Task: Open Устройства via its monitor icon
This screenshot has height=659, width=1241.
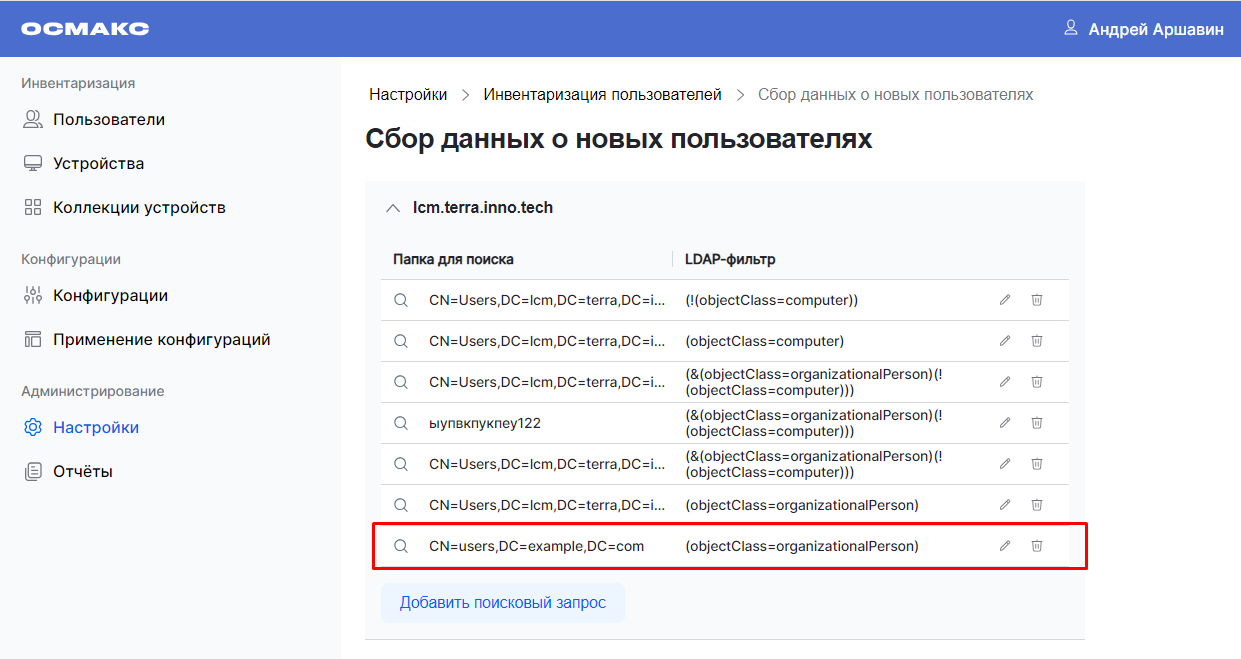Action: tap(31, 161)
